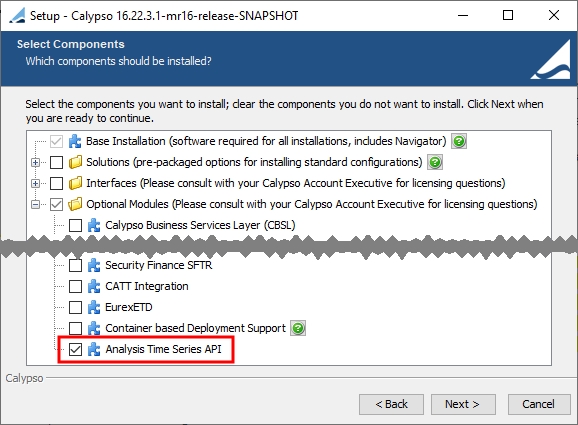Viewport: 578px width, 425px height.
Task: Click the Calypso sail logo in title bar
Action: click(17, 15)
